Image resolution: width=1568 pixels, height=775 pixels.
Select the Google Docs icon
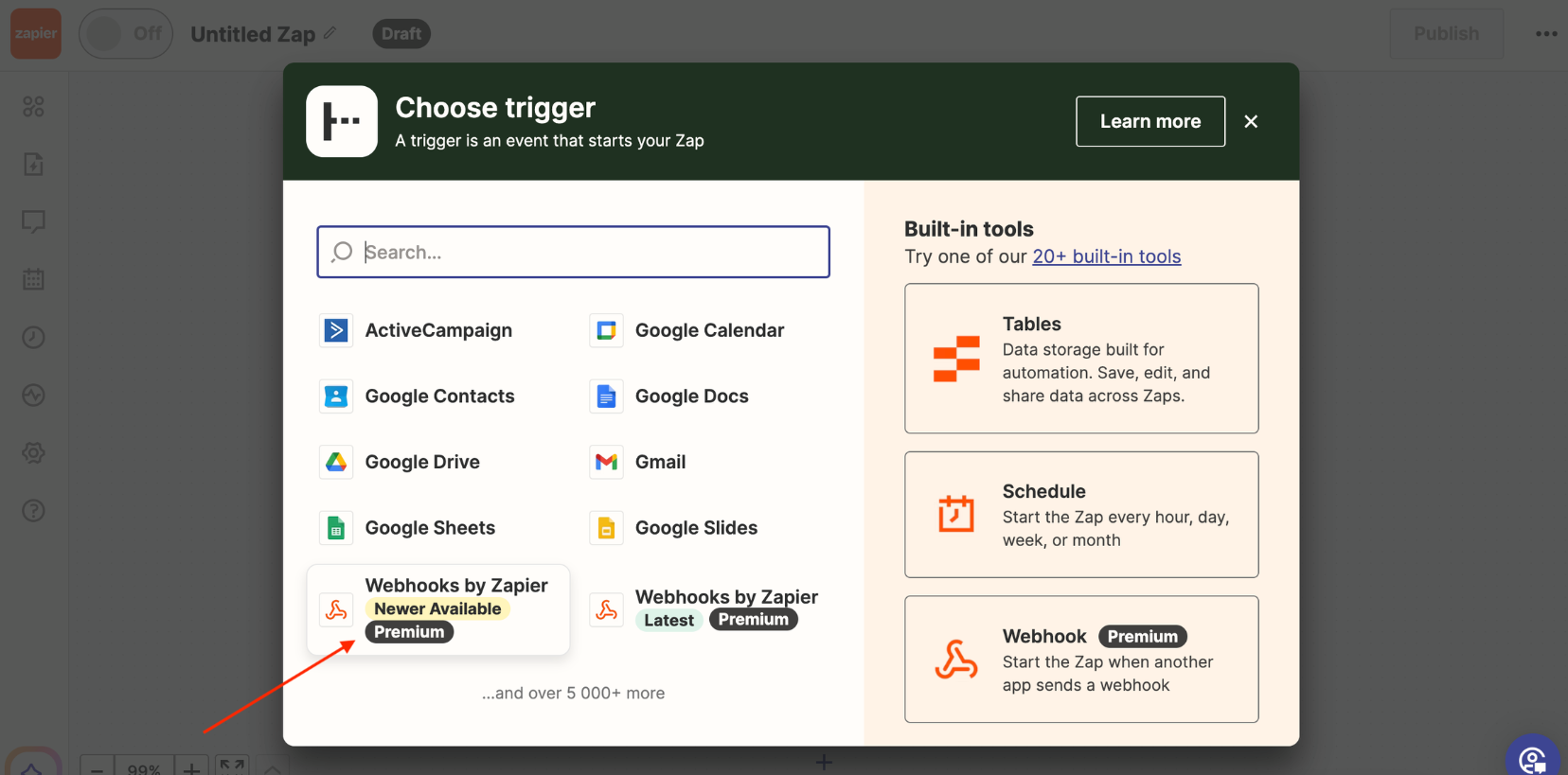tap(606, 396)
